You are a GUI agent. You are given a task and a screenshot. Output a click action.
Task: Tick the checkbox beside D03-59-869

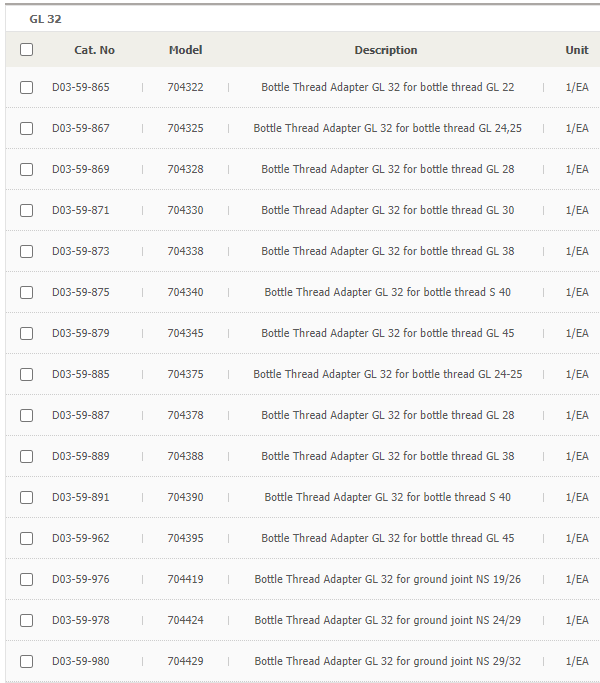tap(27, 169)
